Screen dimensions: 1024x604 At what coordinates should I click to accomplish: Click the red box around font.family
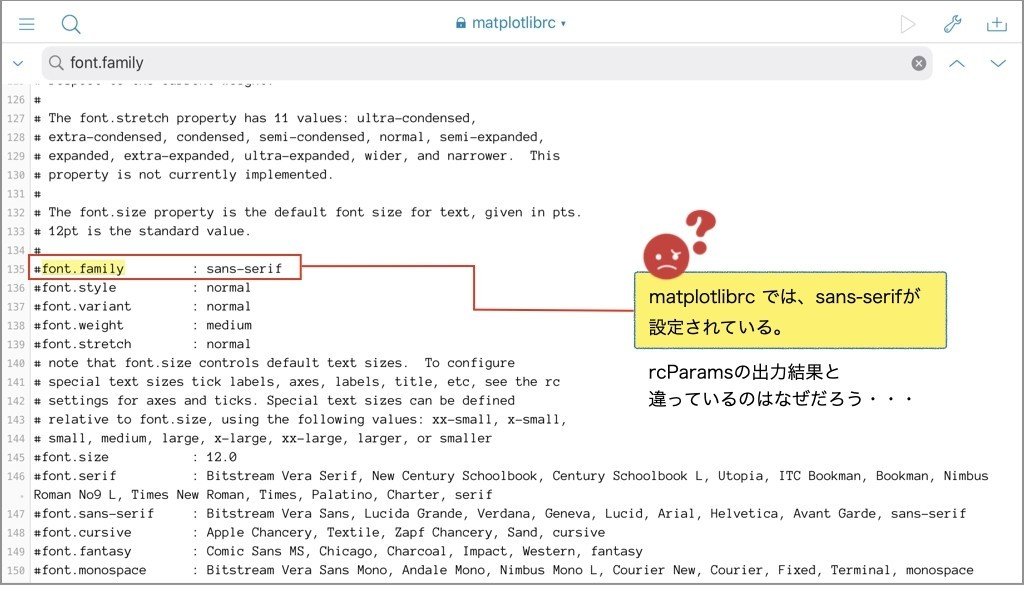165,267
